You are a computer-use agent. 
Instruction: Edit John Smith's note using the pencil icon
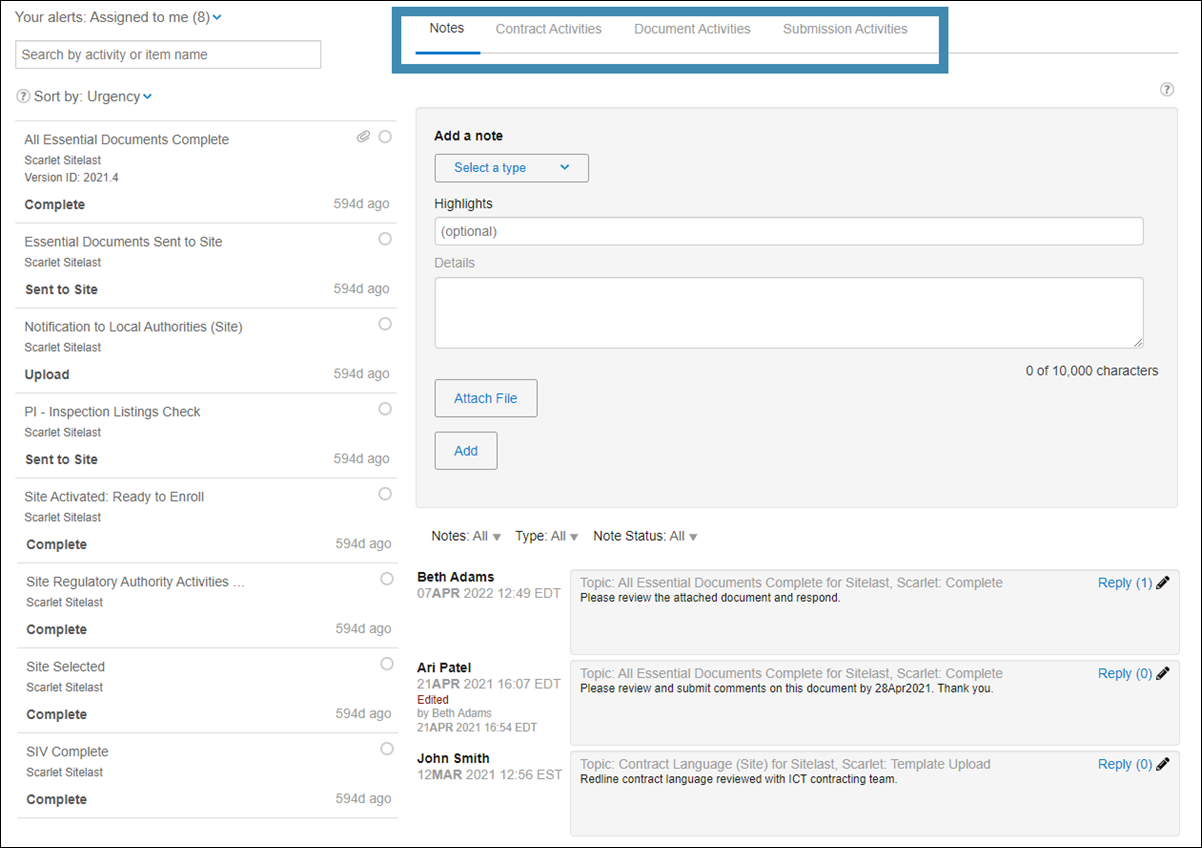(1161, 764)
